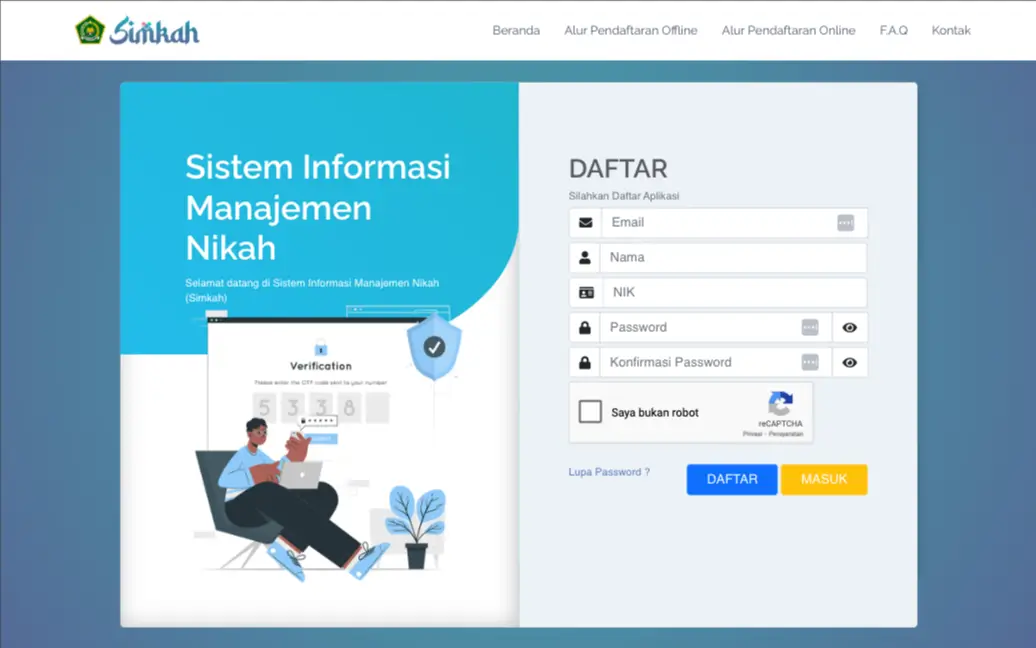The image size is (1036, 648).
Task: Show Konfirmasi Password contents with eye icon
Action: point(850,363)
